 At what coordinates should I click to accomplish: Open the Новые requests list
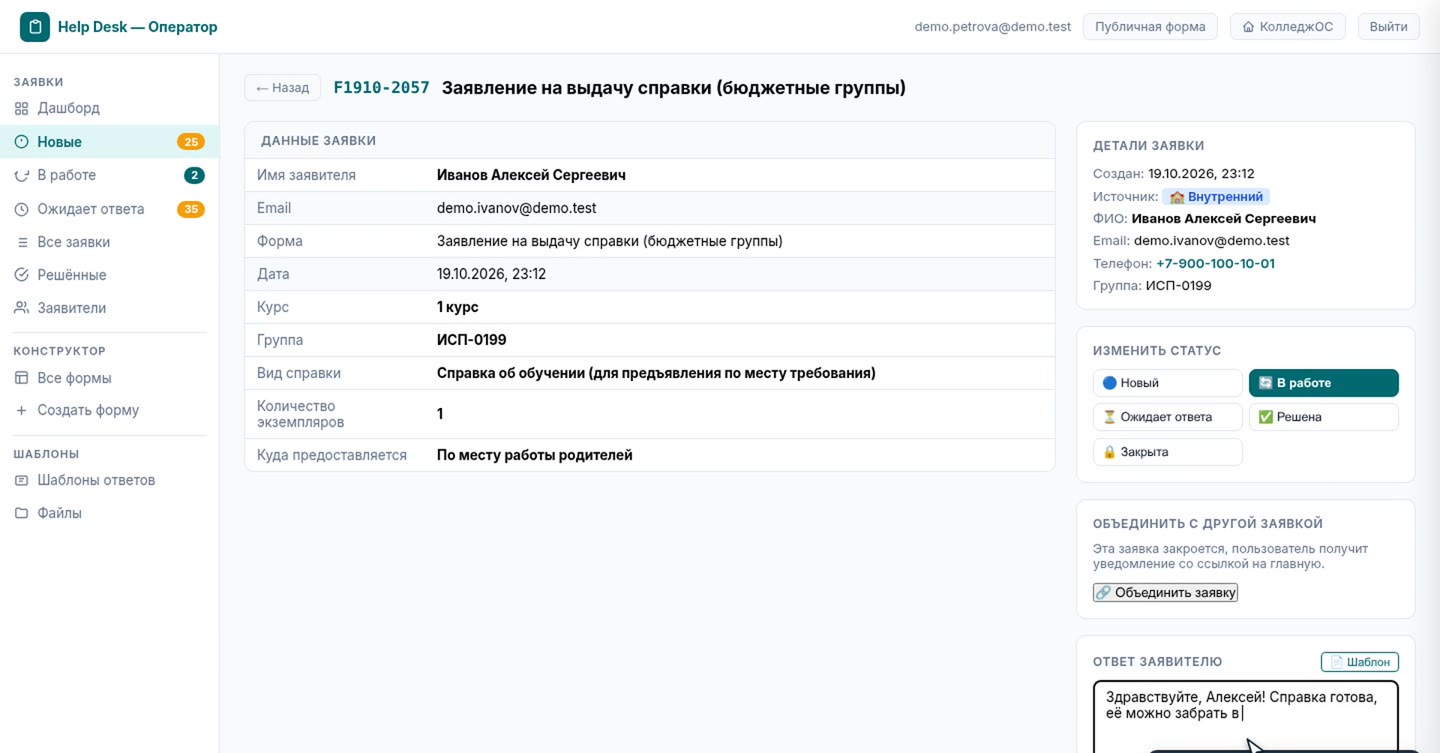pos(109,142)
